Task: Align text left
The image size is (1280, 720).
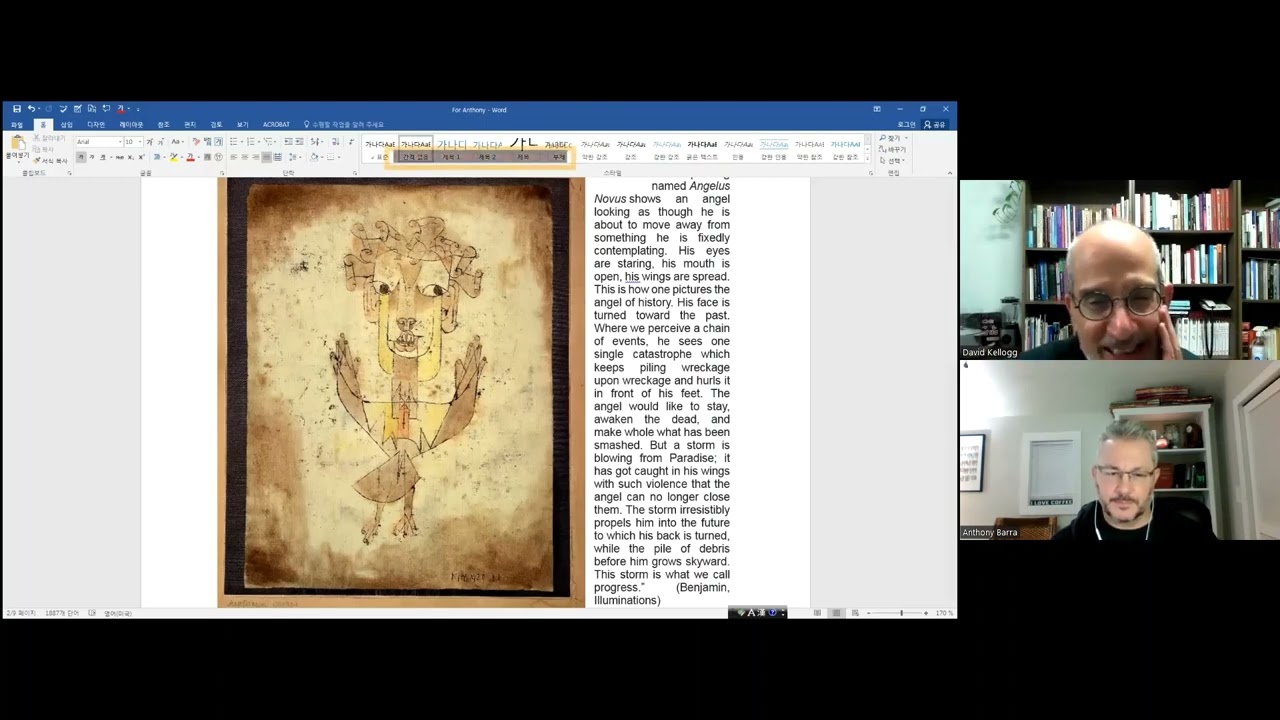Action: (234, 157)
